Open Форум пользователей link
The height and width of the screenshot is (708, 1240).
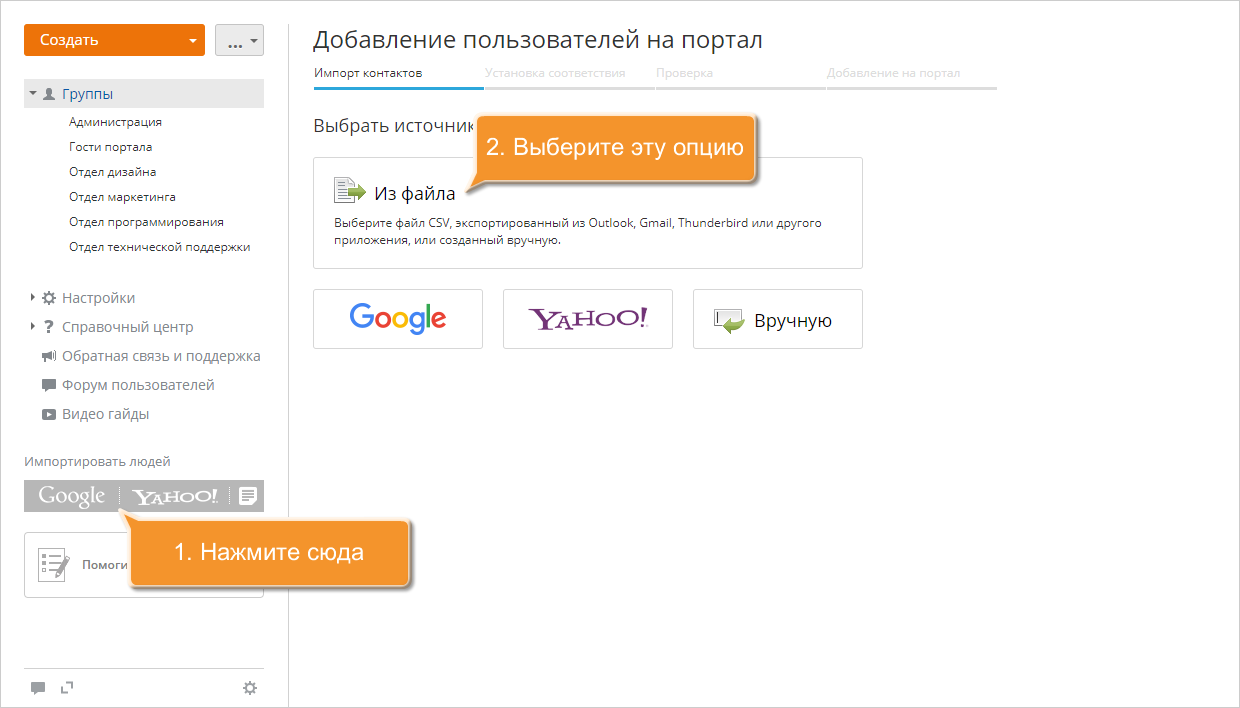click(138, 385)
